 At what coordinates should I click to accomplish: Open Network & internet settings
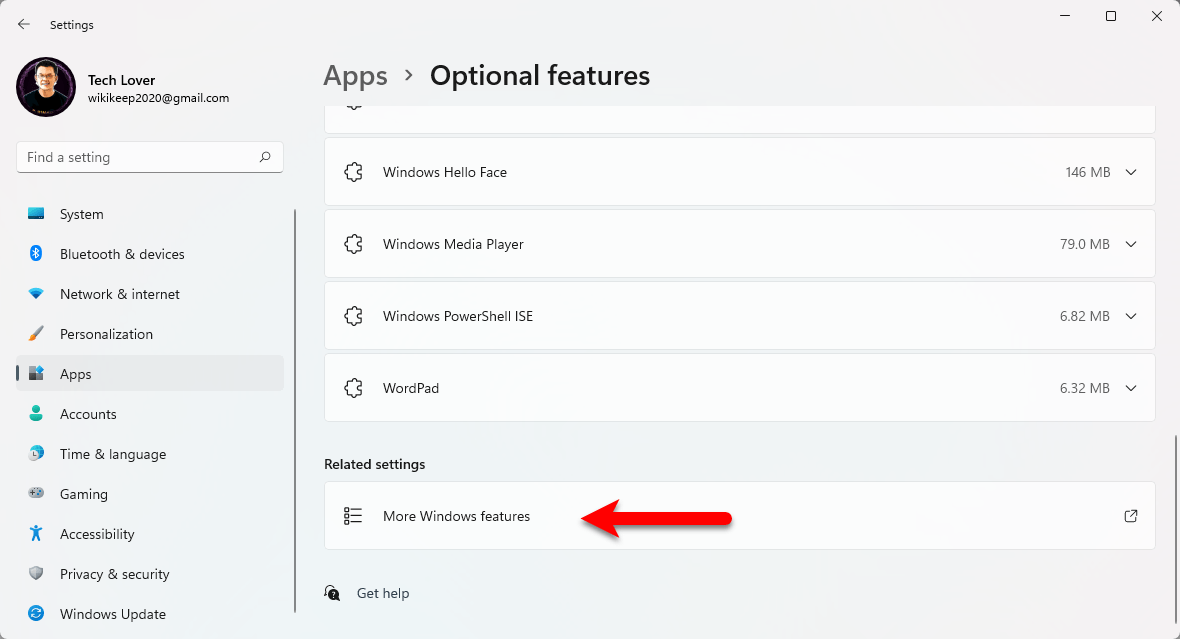pos(150,294)
